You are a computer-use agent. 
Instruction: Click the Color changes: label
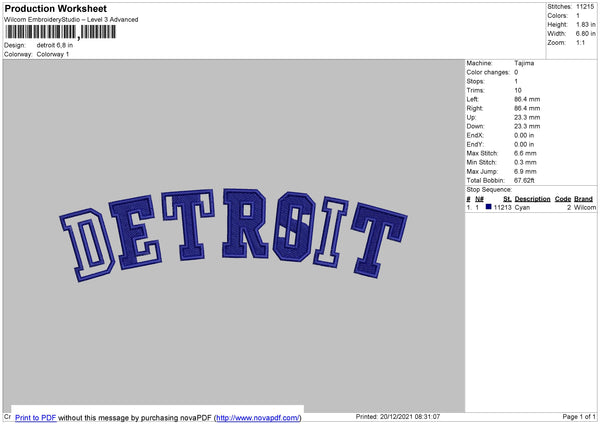coord(488,72)
